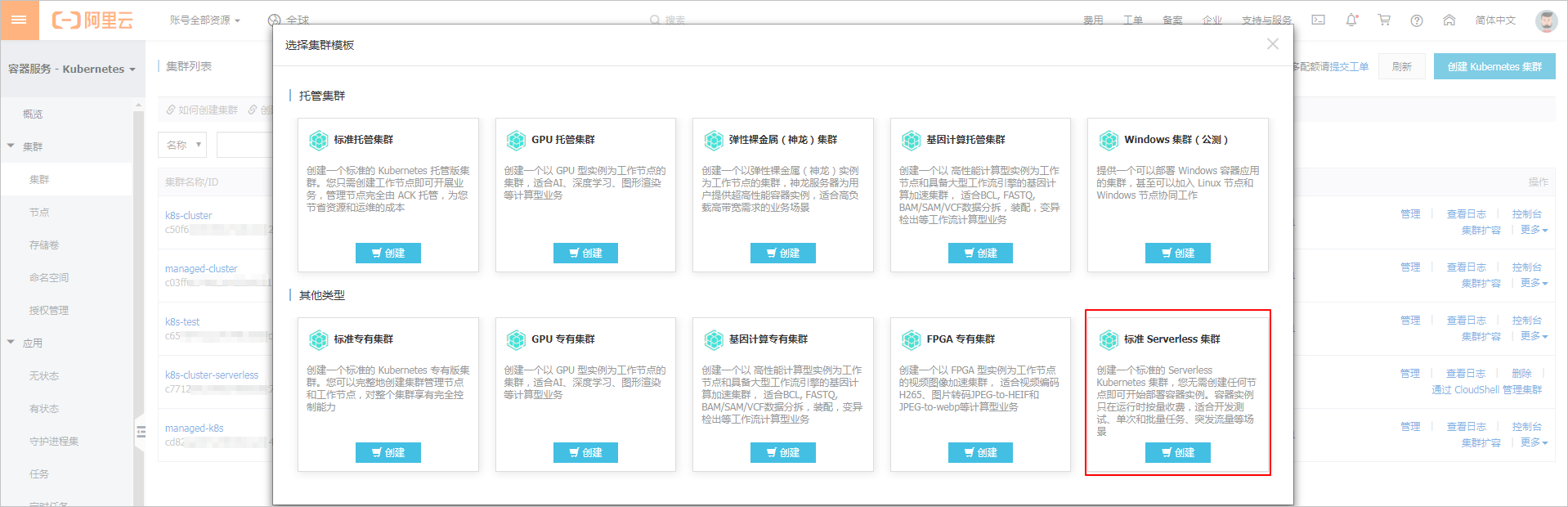Close the 选择集群模板 dialog

1273,44
